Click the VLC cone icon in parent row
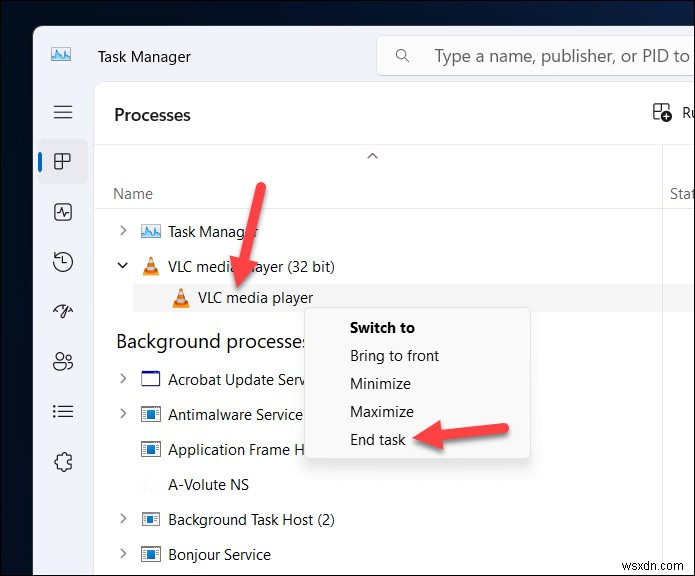 [151, 266]
